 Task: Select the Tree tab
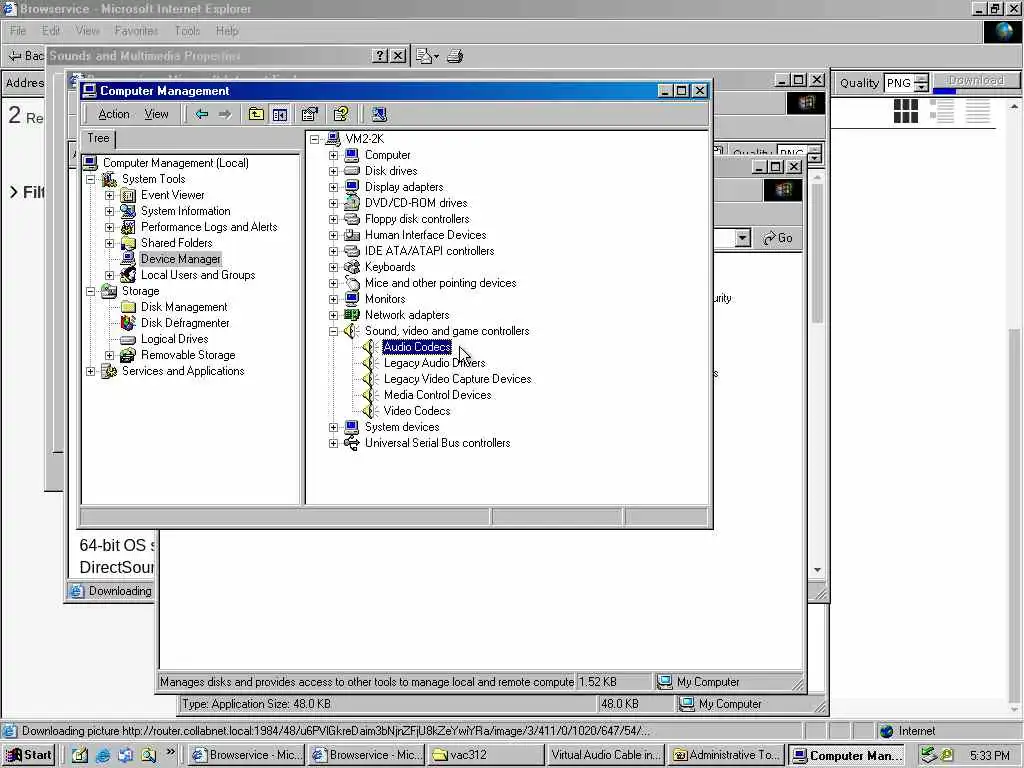coord(98,138)
